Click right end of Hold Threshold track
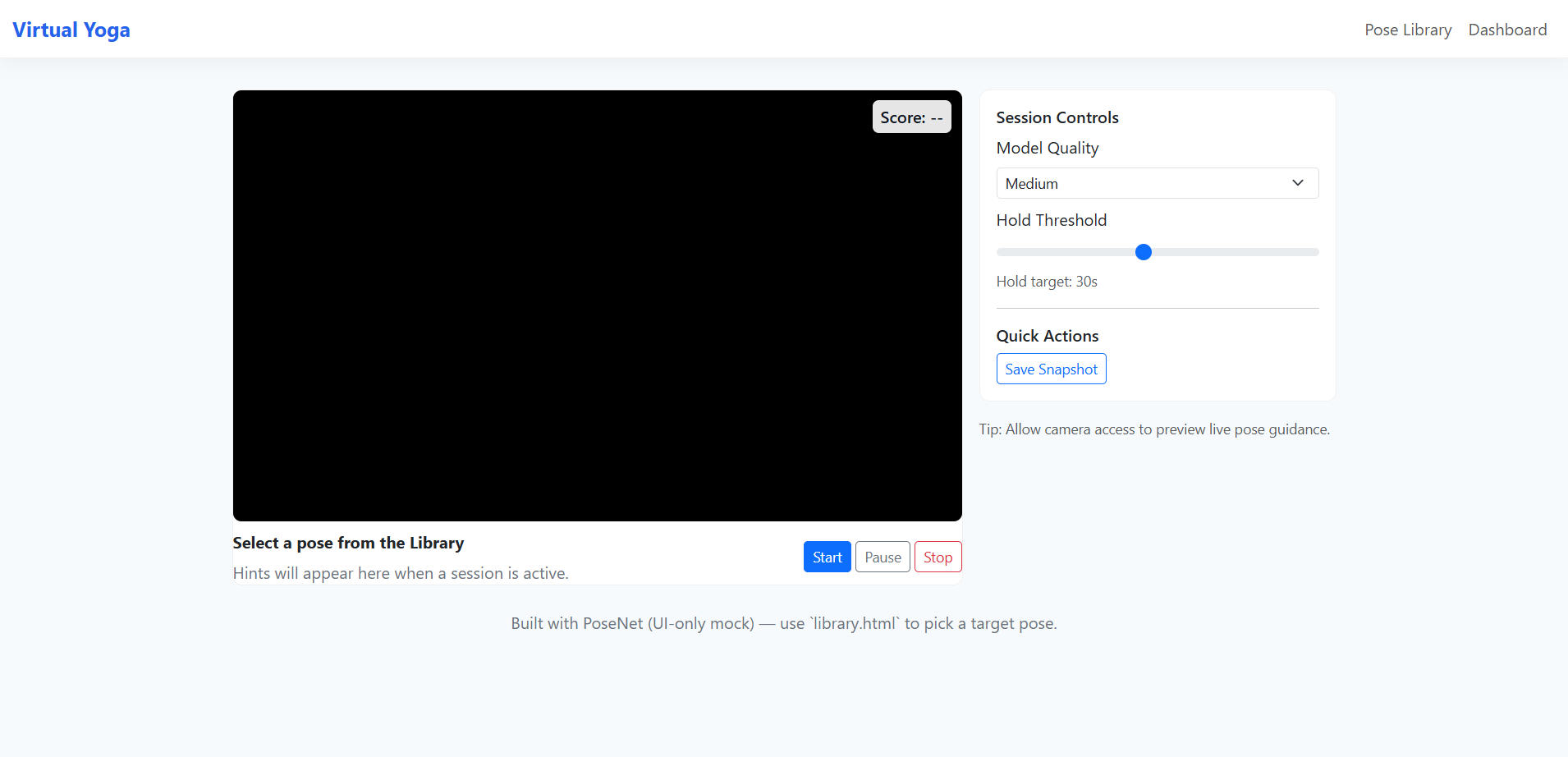 point(1314,252)
